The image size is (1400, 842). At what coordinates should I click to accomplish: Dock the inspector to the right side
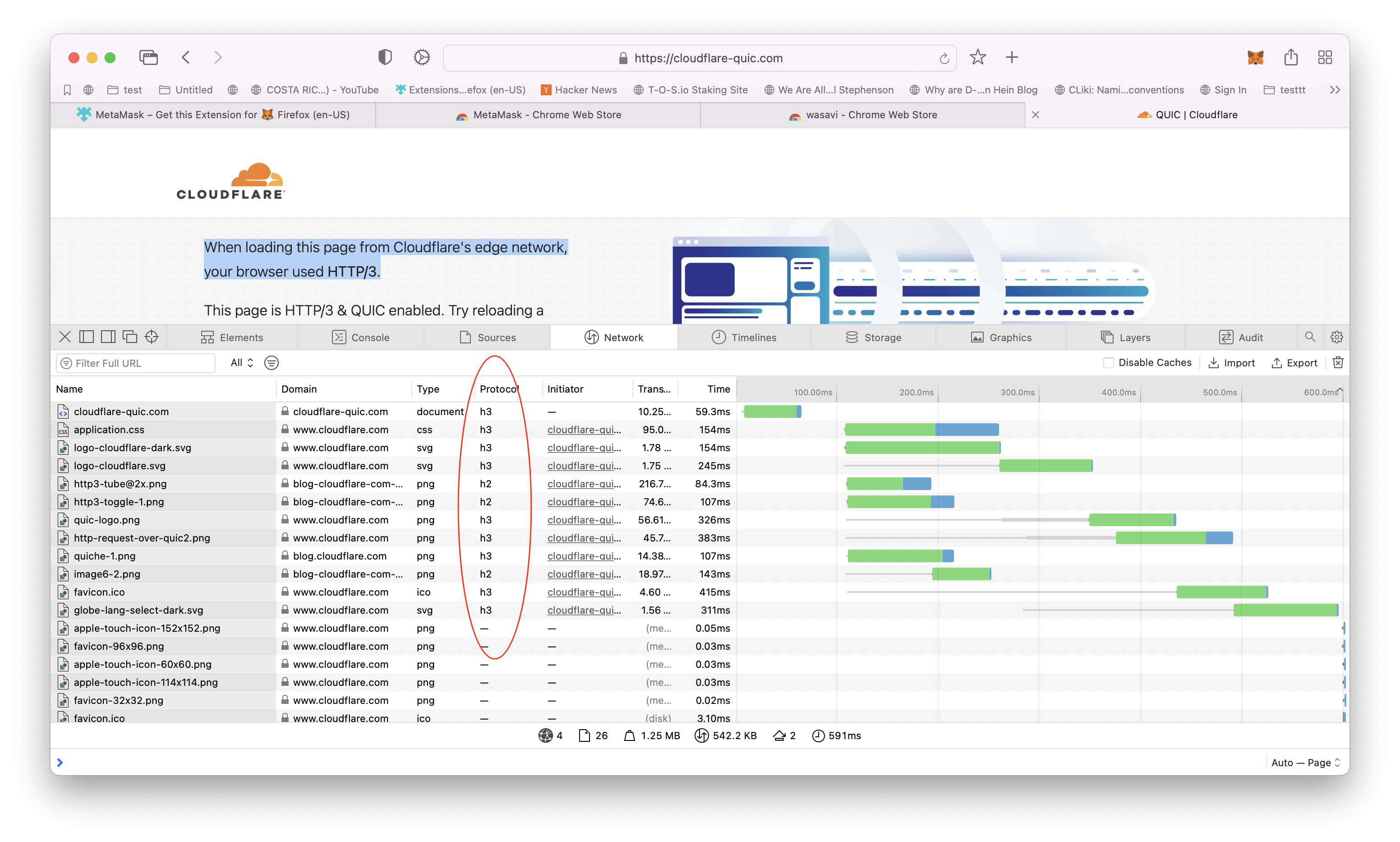pyautogui.click(x=108, y=337)
